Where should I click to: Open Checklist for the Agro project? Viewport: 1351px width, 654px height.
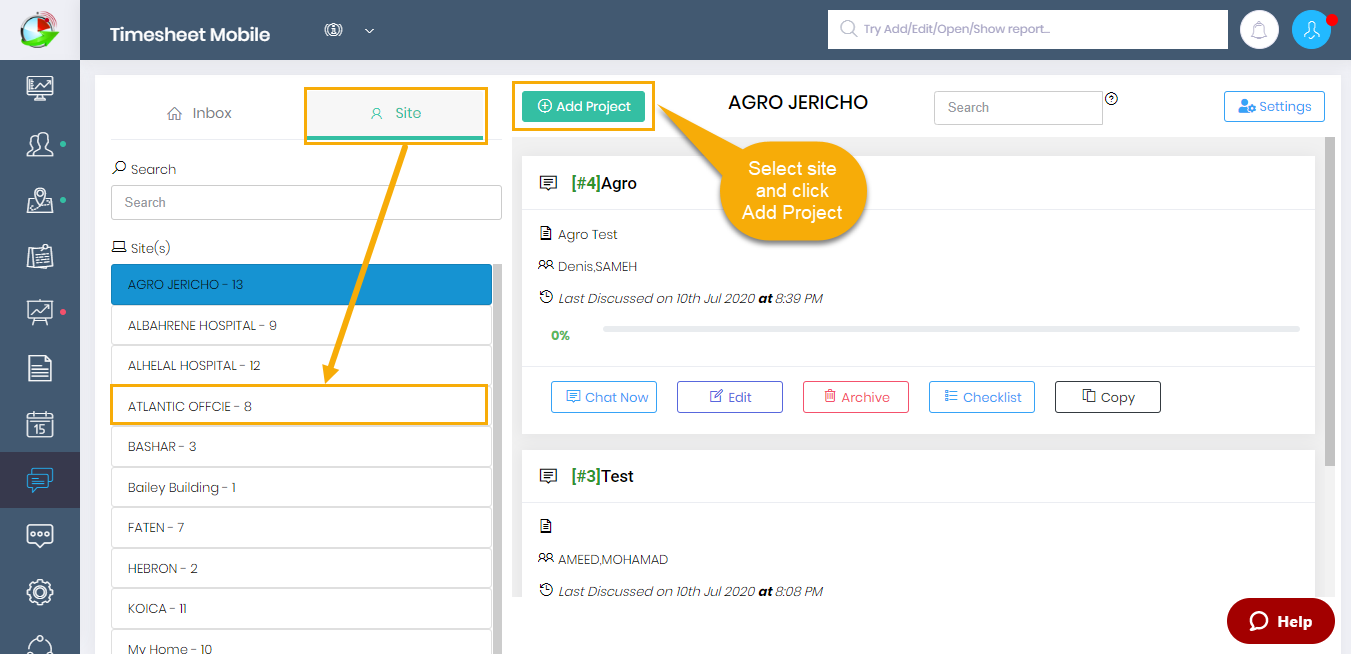coord(982,397)
